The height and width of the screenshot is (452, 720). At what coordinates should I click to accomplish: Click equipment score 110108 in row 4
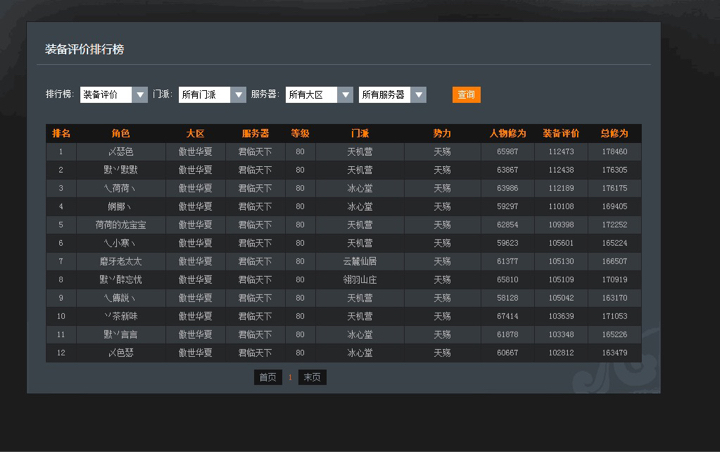click(561, 207)
